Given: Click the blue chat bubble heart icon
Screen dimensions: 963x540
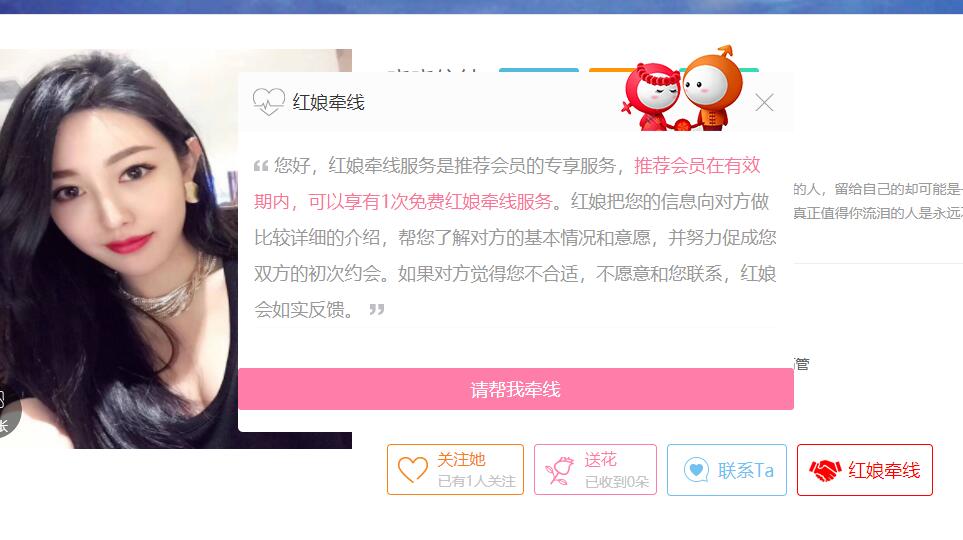Looking at the screenshot, I should click(696, 470).
